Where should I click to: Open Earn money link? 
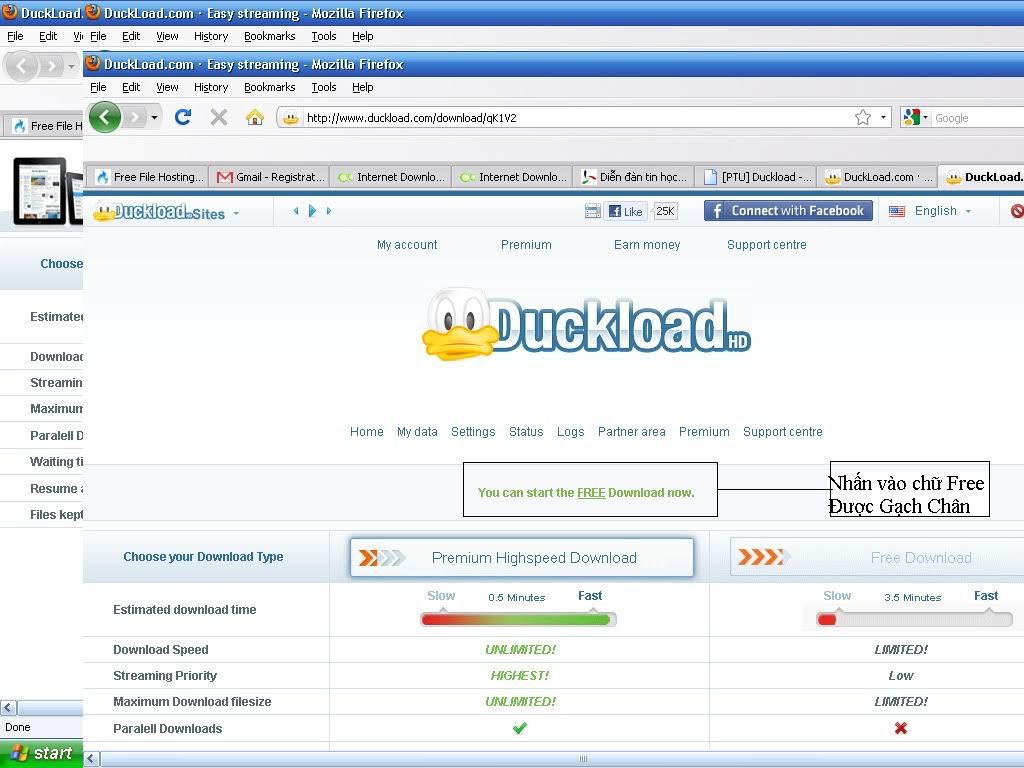(647, 244)
